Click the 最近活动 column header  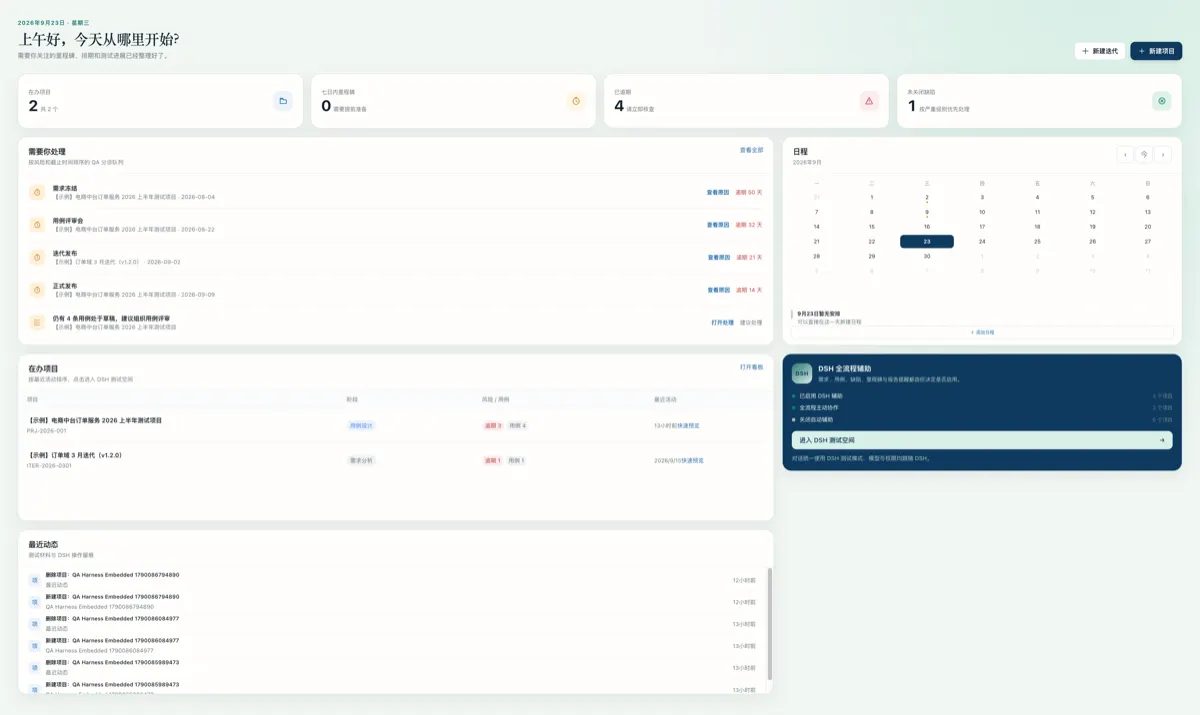[666, 399]
